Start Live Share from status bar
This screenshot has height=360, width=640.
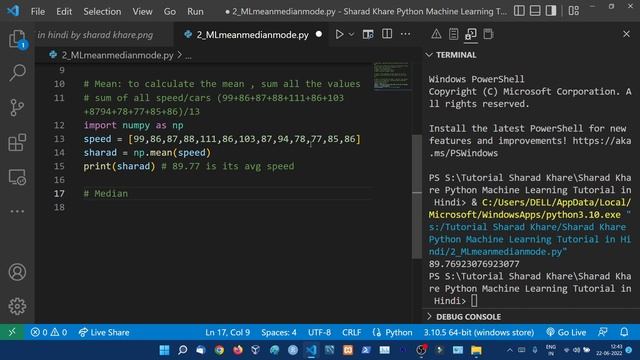pos(104,332)
